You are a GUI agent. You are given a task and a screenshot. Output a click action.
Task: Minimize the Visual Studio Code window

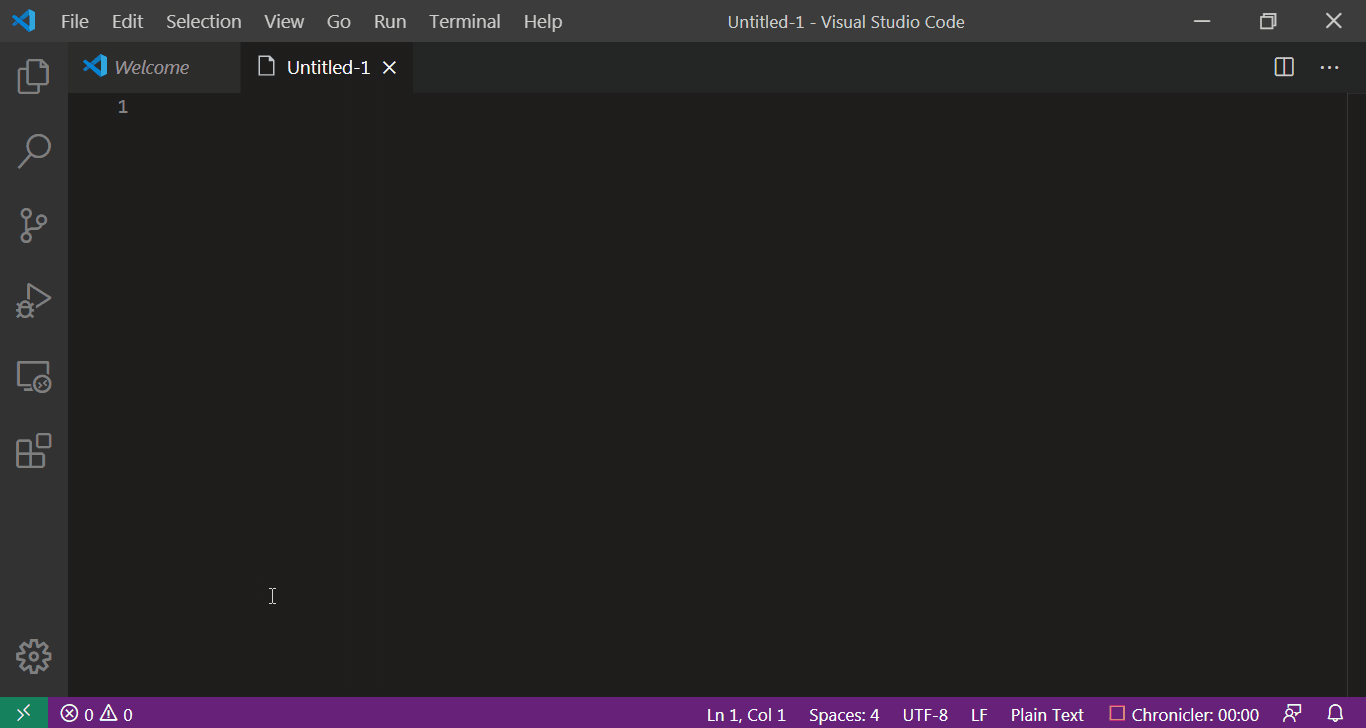pyautogui.click(x=1203, y=21)
